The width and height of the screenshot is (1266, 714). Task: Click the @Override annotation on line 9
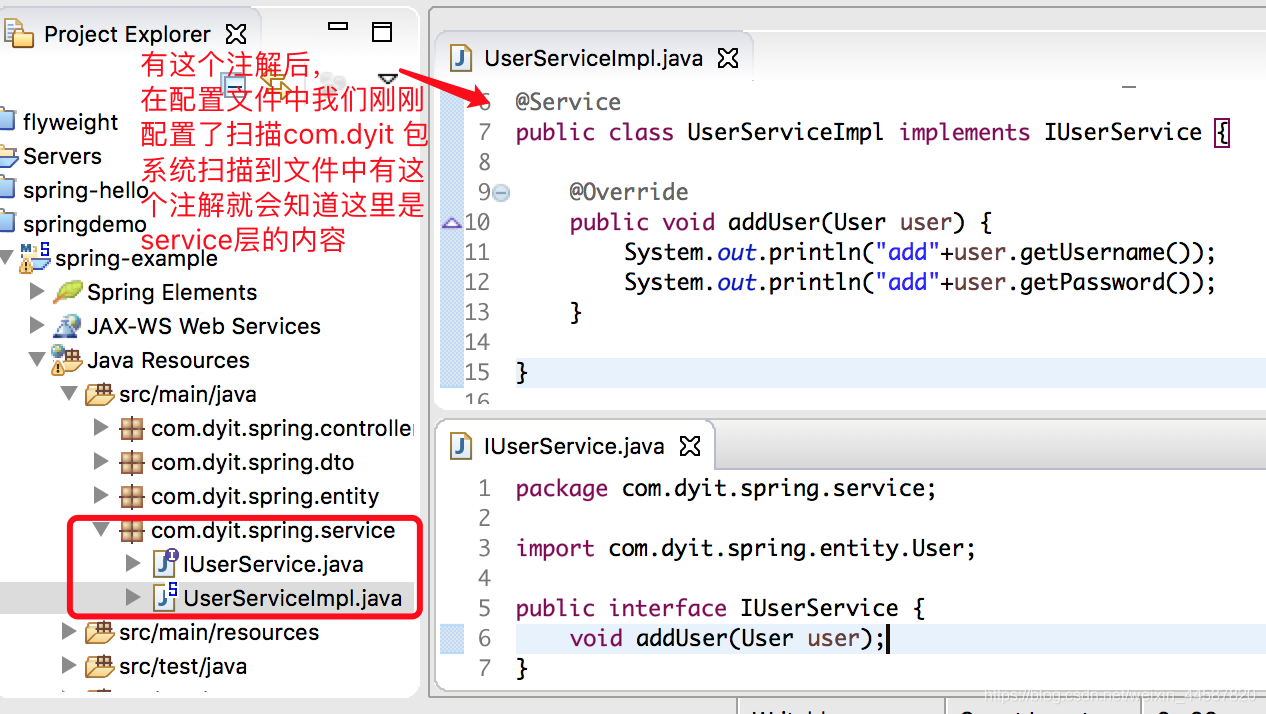click(x=629, y=192)
